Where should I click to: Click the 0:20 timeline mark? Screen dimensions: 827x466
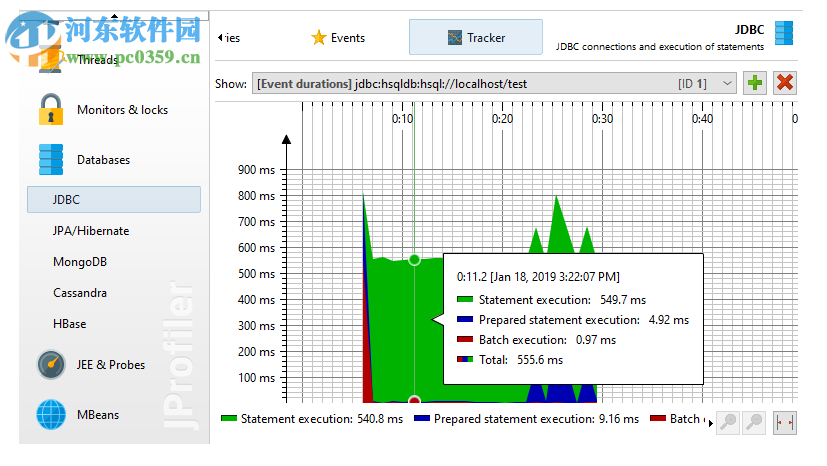tap(502, 119)
